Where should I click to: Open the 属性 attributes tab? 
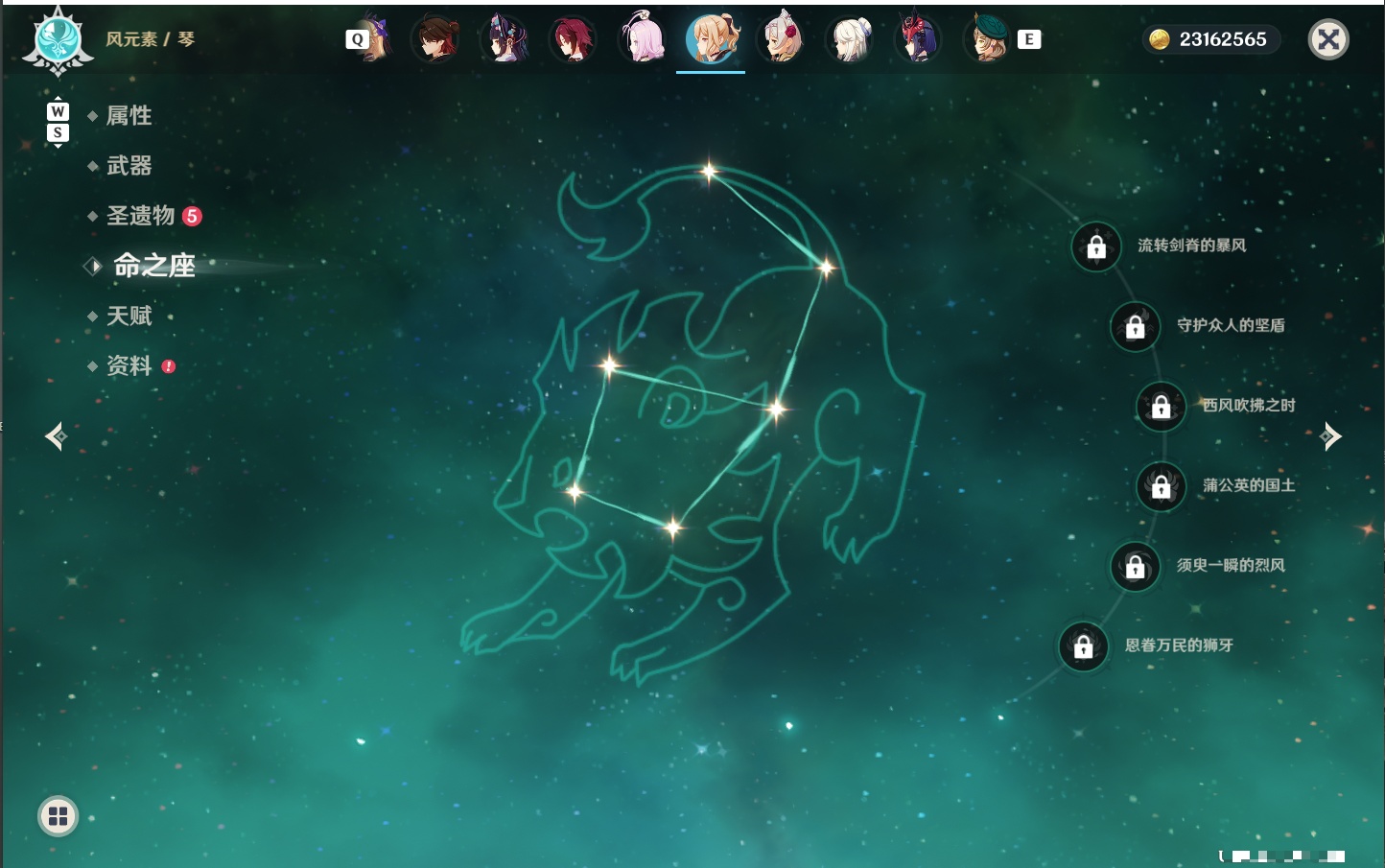click(x=129, y=116)
